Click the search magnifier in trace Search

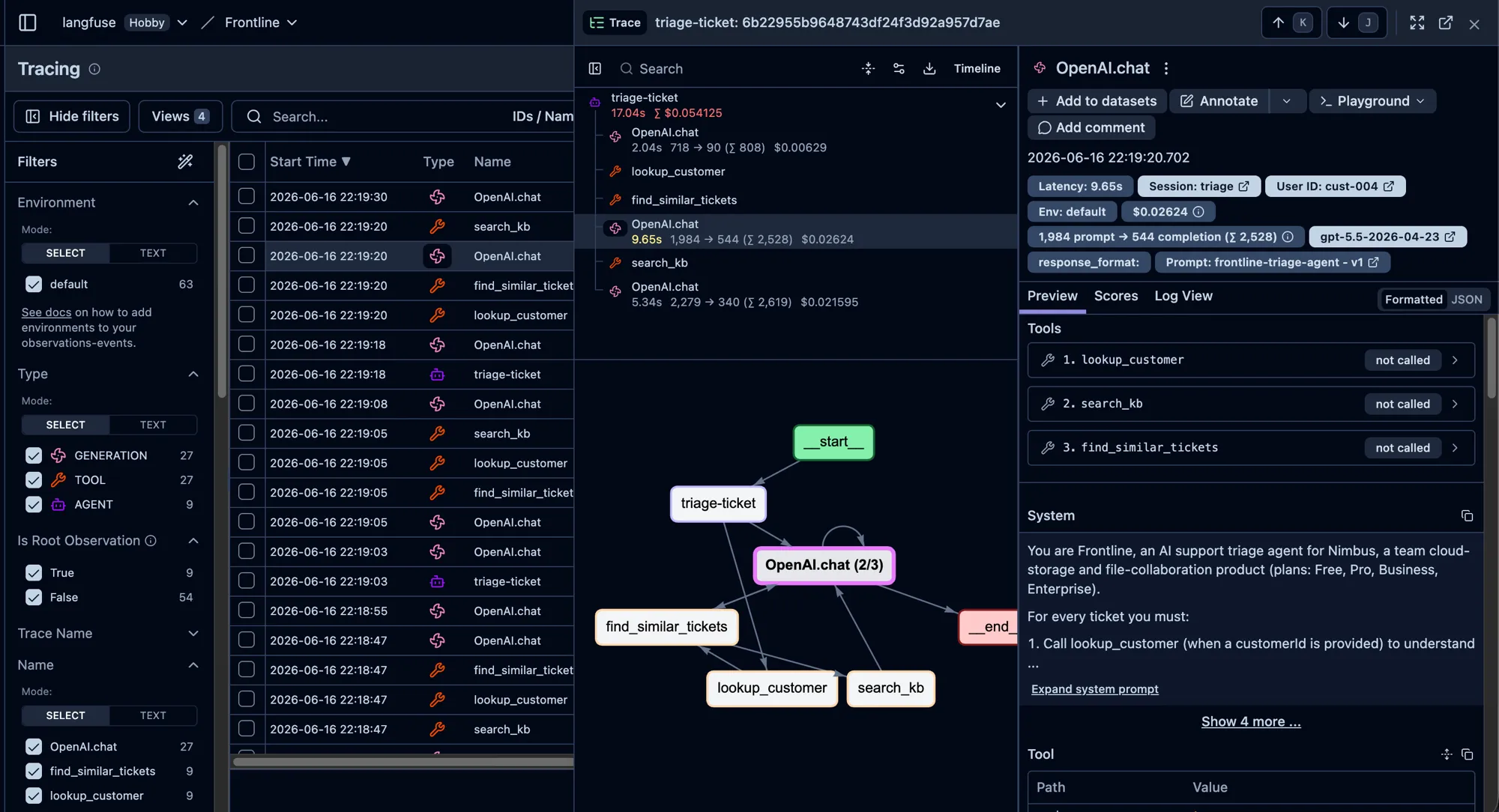click(x=626, y=68)
